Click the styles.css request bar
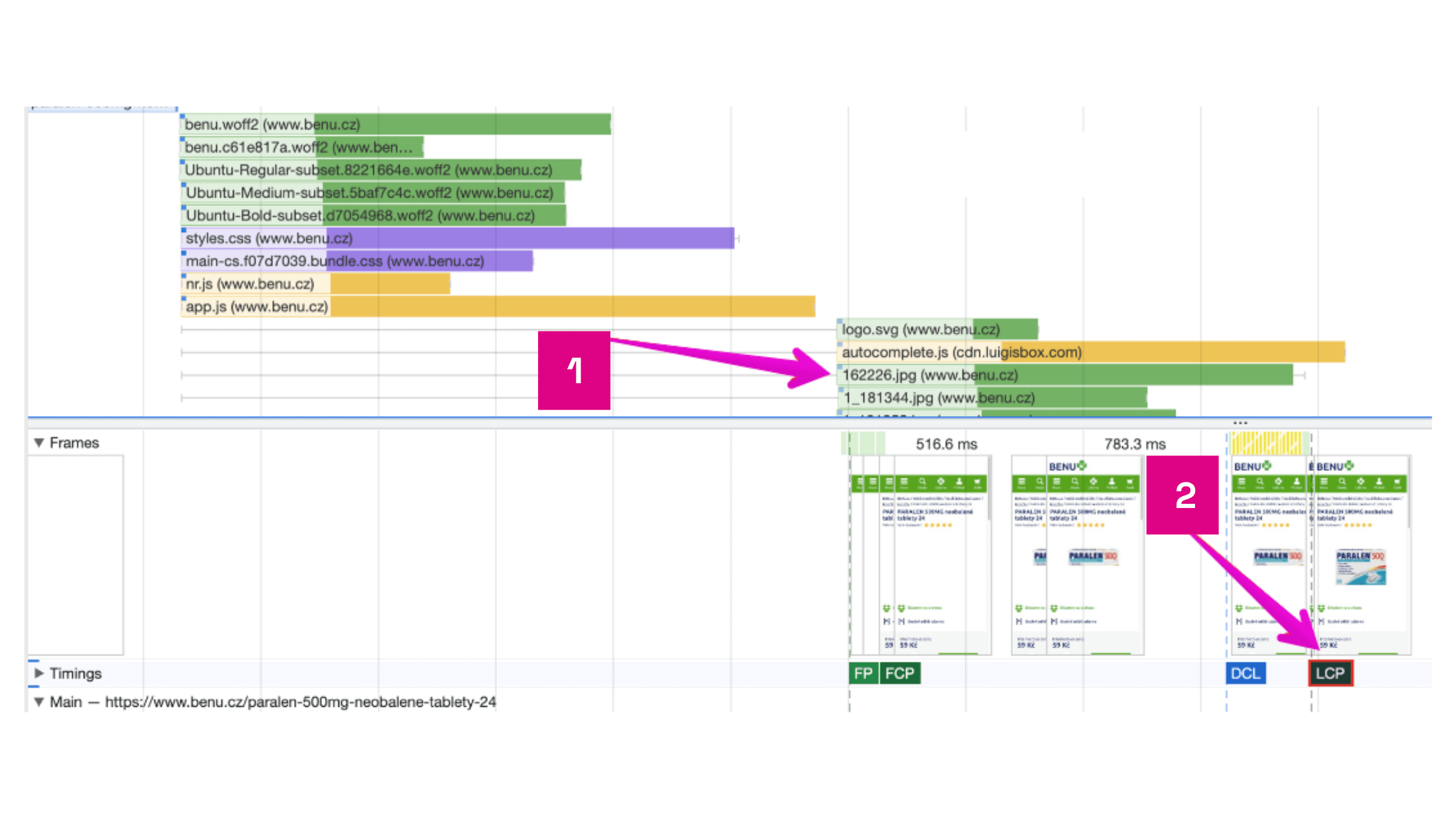The height and width of the screenshot is (819, 1456). (457, 238)
